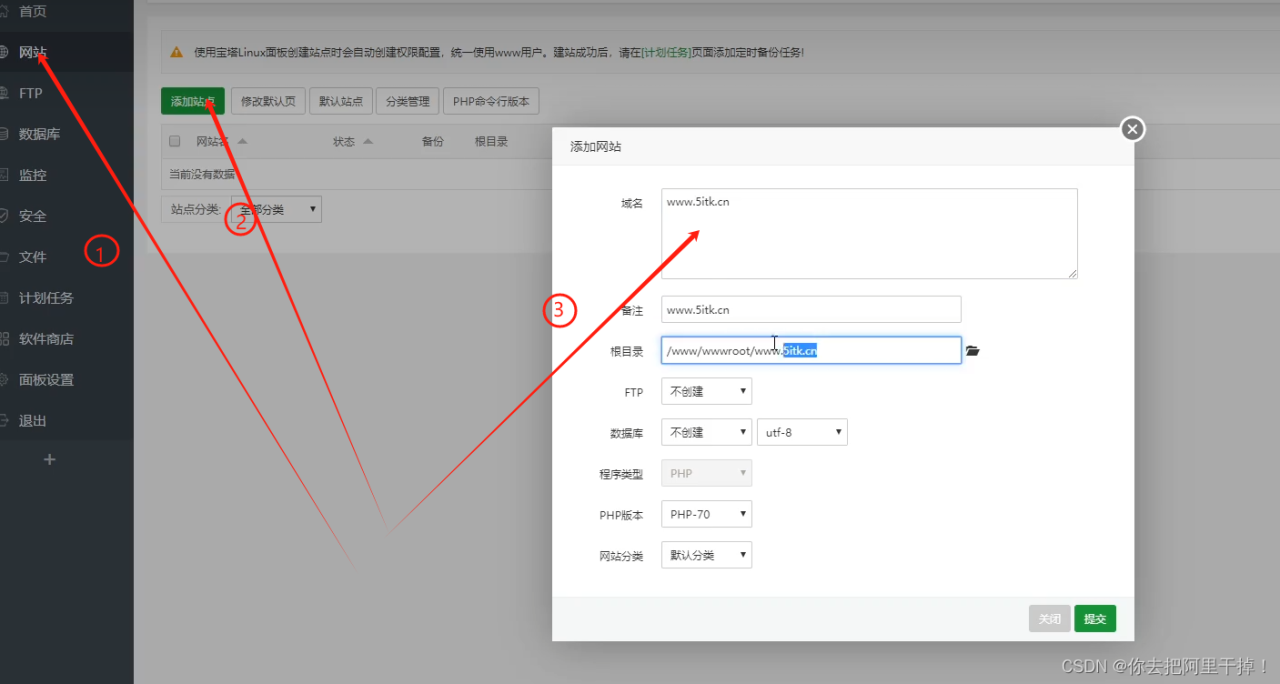
Task: Open the 默认分类 website category dropdown
Action: [x=706, y=555]
